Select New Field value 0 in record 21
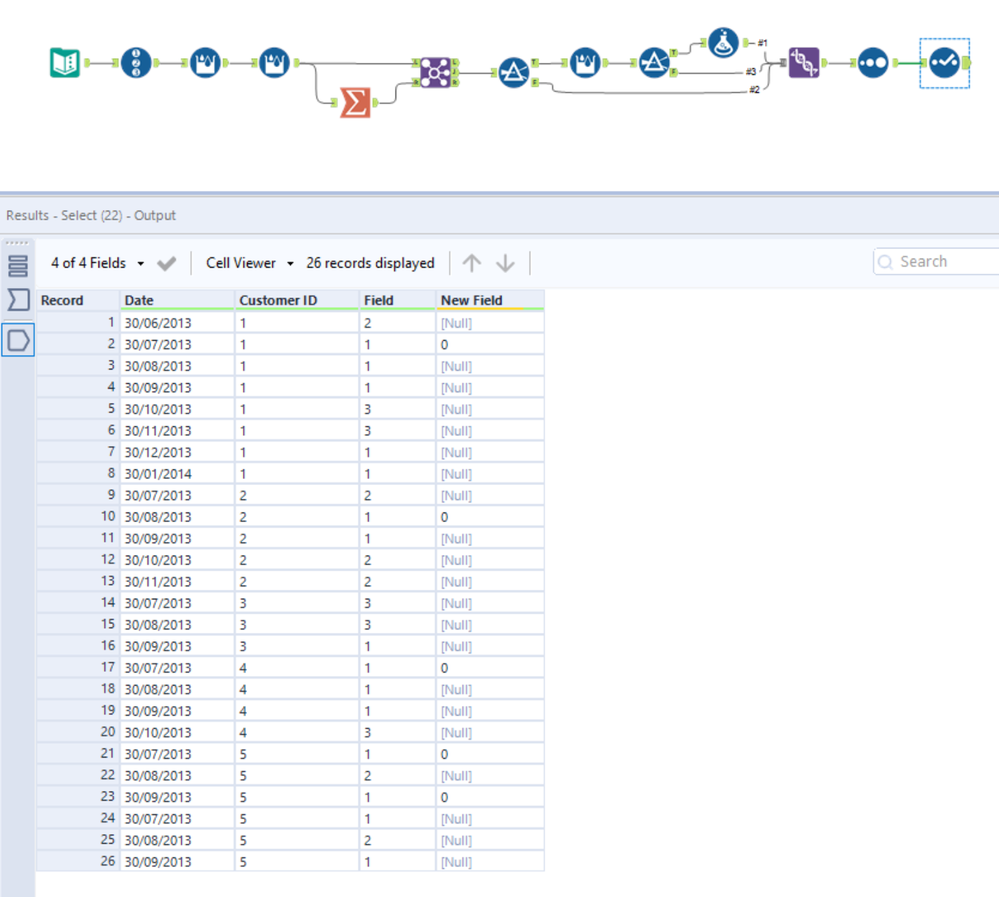Image resolution: width=999 pixels, height=897 pixels. pos(490,754)
